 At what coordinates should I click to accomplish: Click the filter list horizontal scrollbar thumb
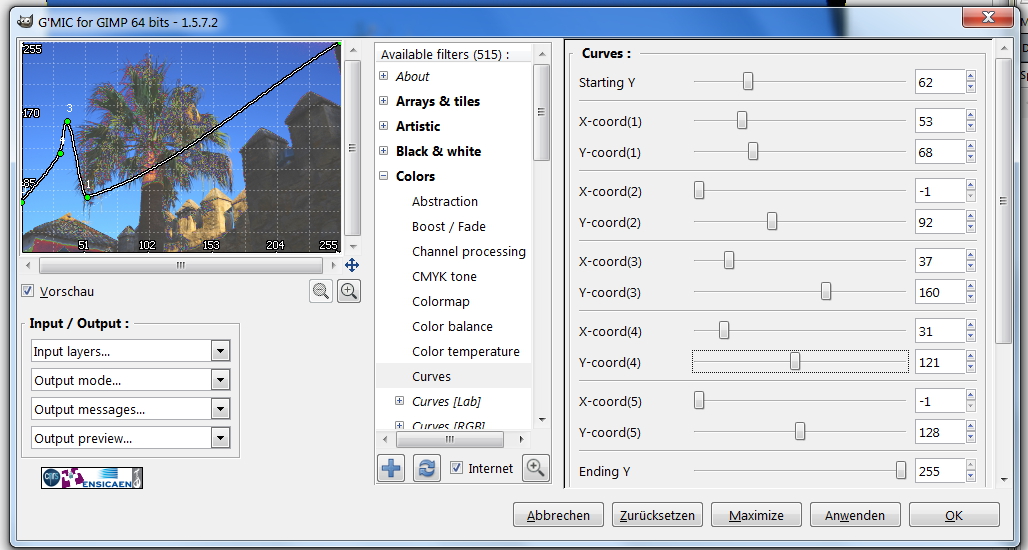coord(450,439)
